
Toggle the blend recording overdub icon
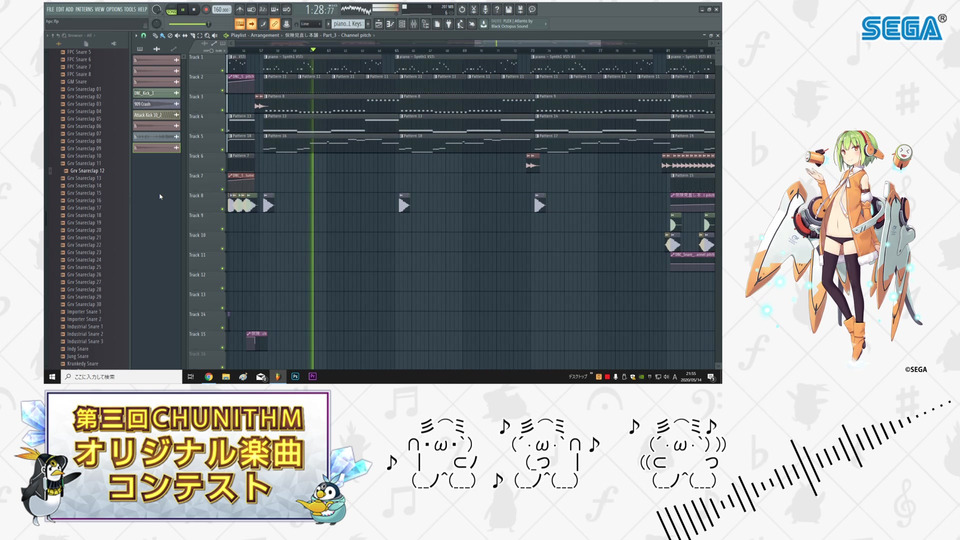coord(274,9)
